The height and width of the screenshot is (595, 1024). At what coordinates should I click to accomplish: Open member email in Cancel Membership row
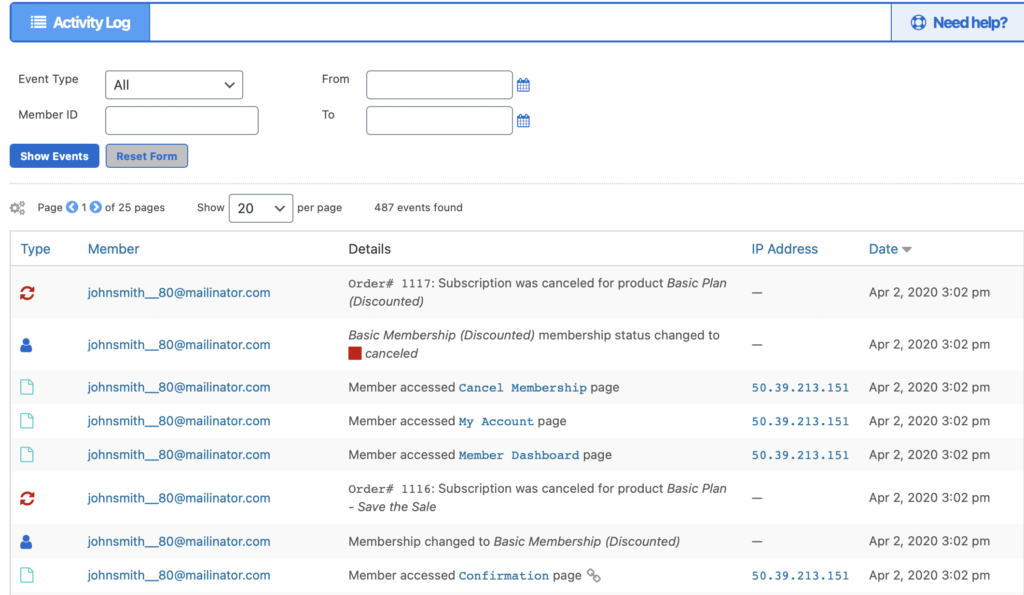(x=179, y=387)
